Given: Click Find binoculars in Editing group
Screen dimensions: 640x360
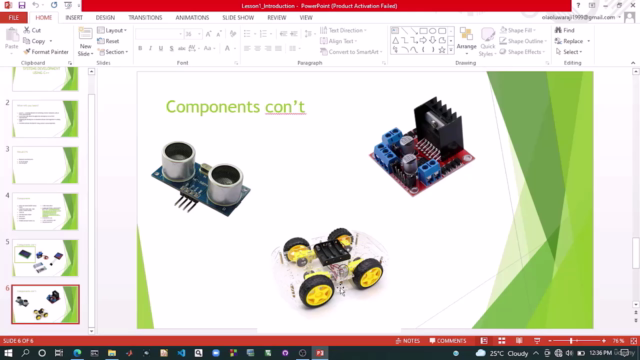Looking at the screenshot, I should coord(564,30).
